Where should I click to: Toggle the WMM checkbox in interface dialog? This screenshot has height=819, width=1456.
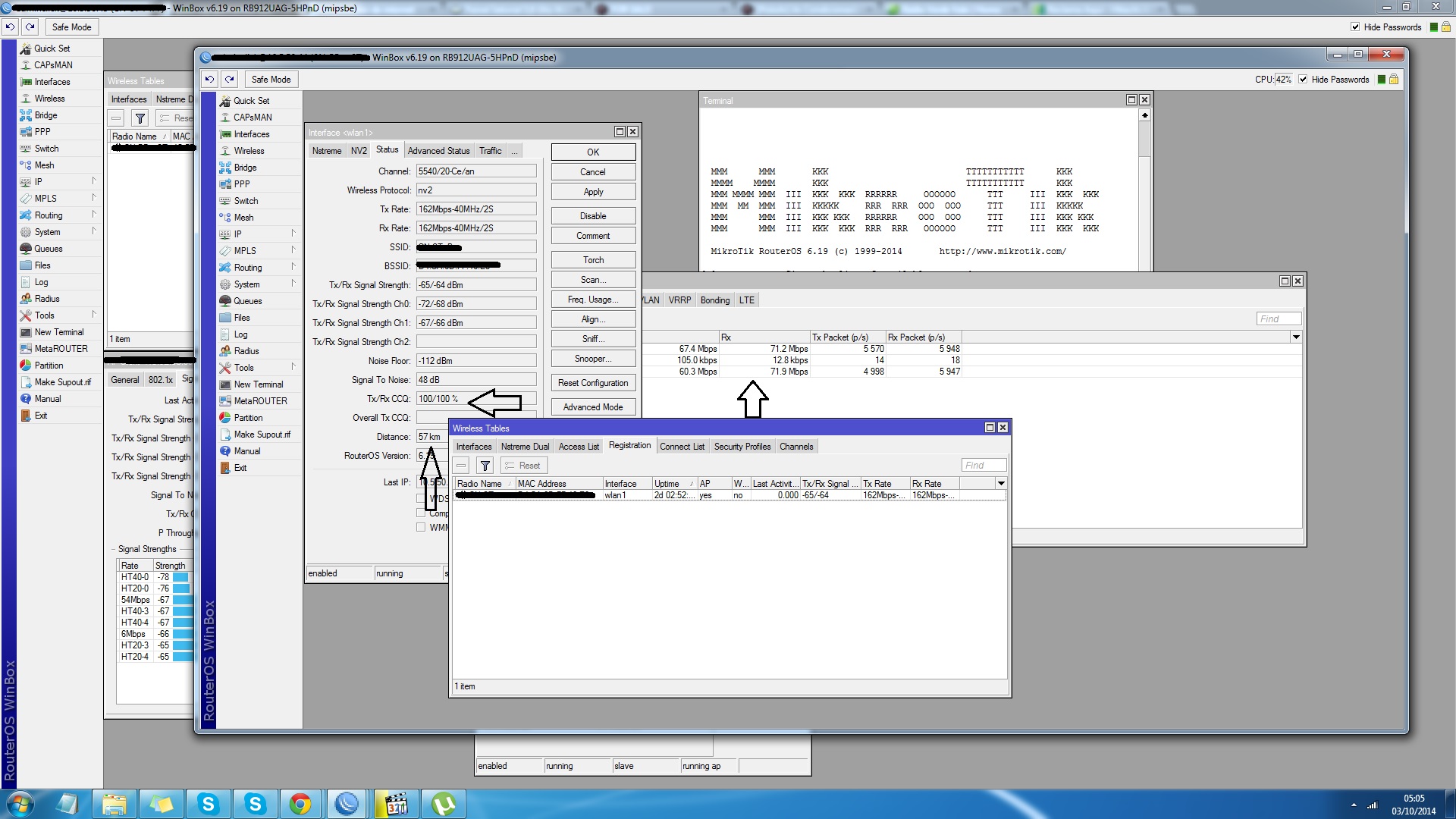(421, 527)
